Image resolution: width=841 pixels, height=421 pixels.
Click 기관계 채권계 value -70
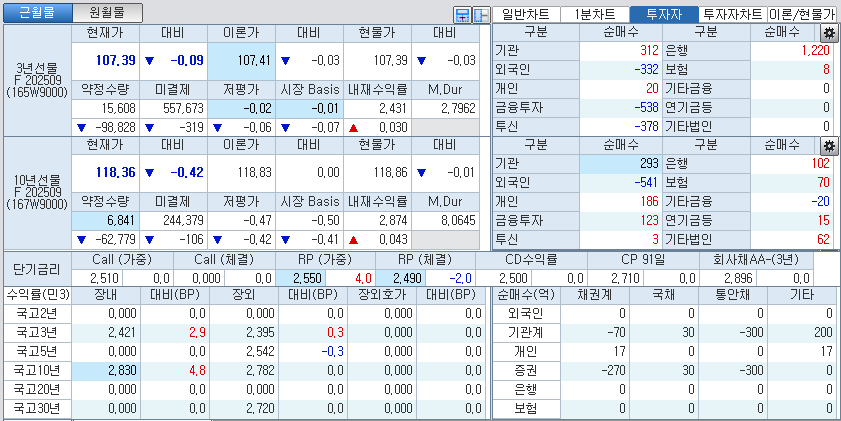click(617, 333)
